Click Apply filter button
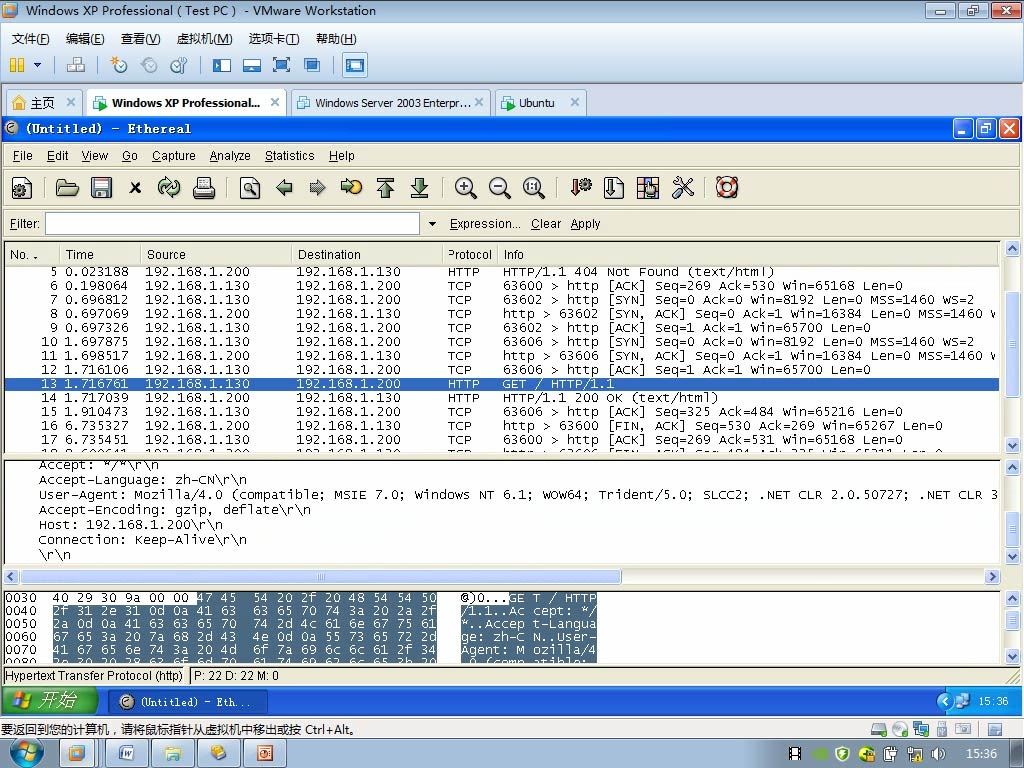Viewport: 1024px width, 768px height. click(x=585, y=224)
